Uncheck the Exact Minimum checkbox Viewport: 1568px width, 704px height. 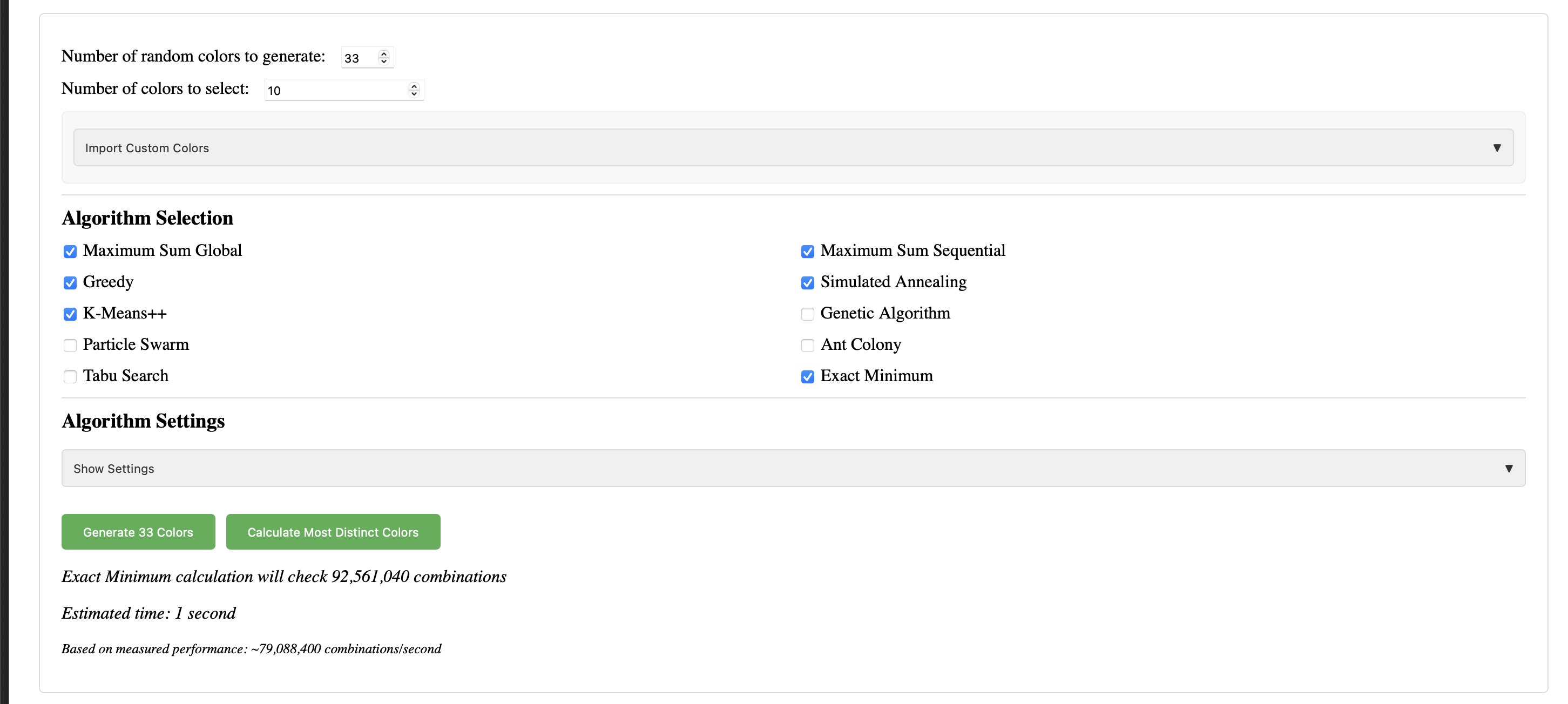(x=807, y=377)
